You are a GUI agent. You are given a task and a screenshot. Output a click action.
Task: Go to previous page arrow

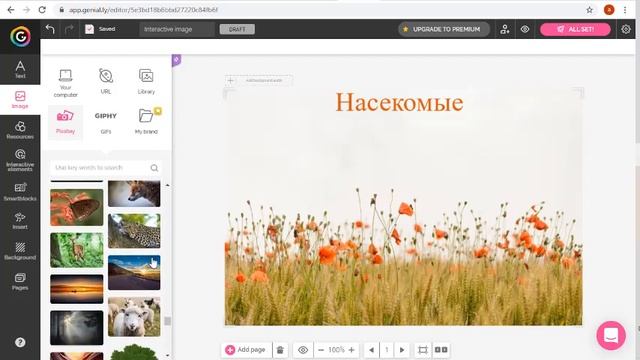371,350
